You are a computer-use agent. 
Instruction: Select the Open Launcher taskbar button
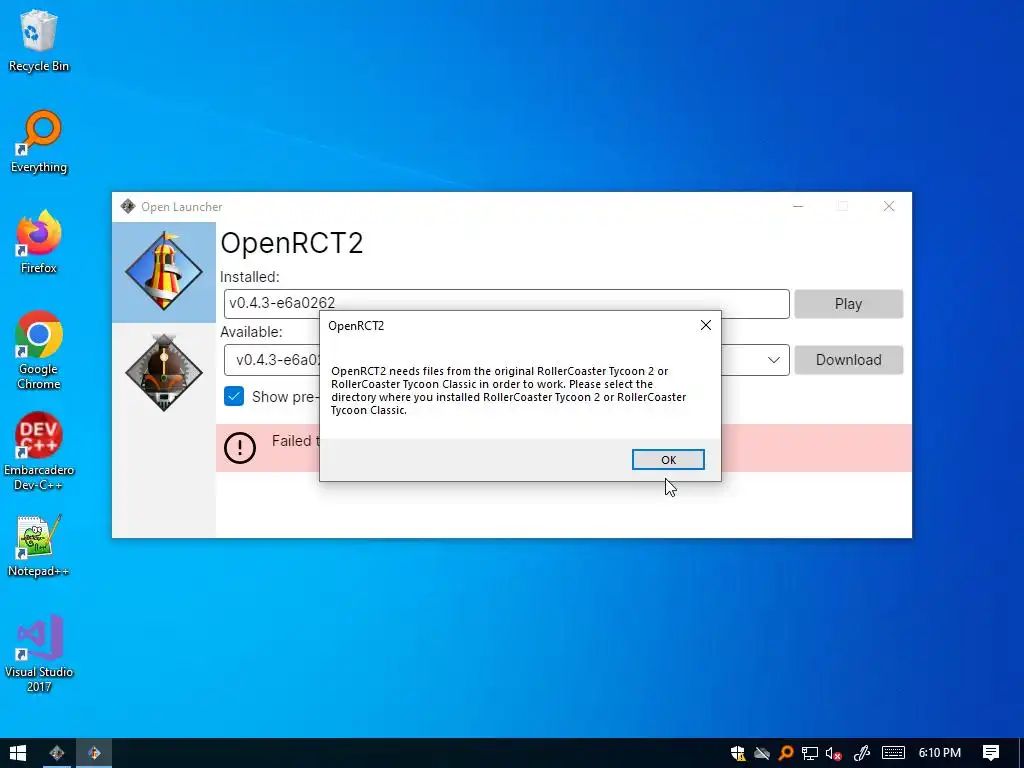pyautogui.click(x=57, y=753)
